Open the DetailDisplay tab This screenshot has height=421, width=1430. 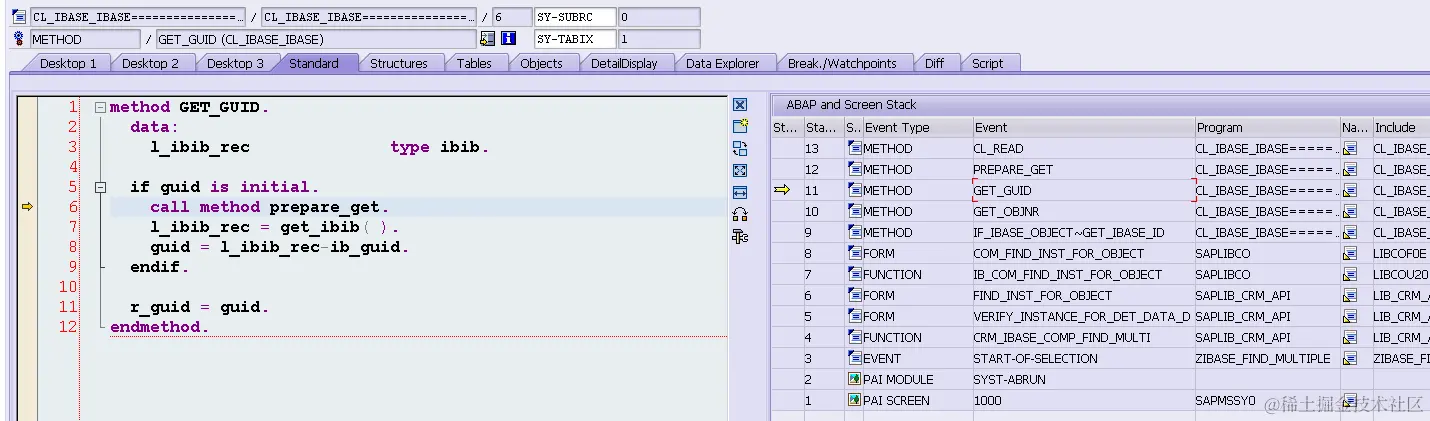[624, 63]
